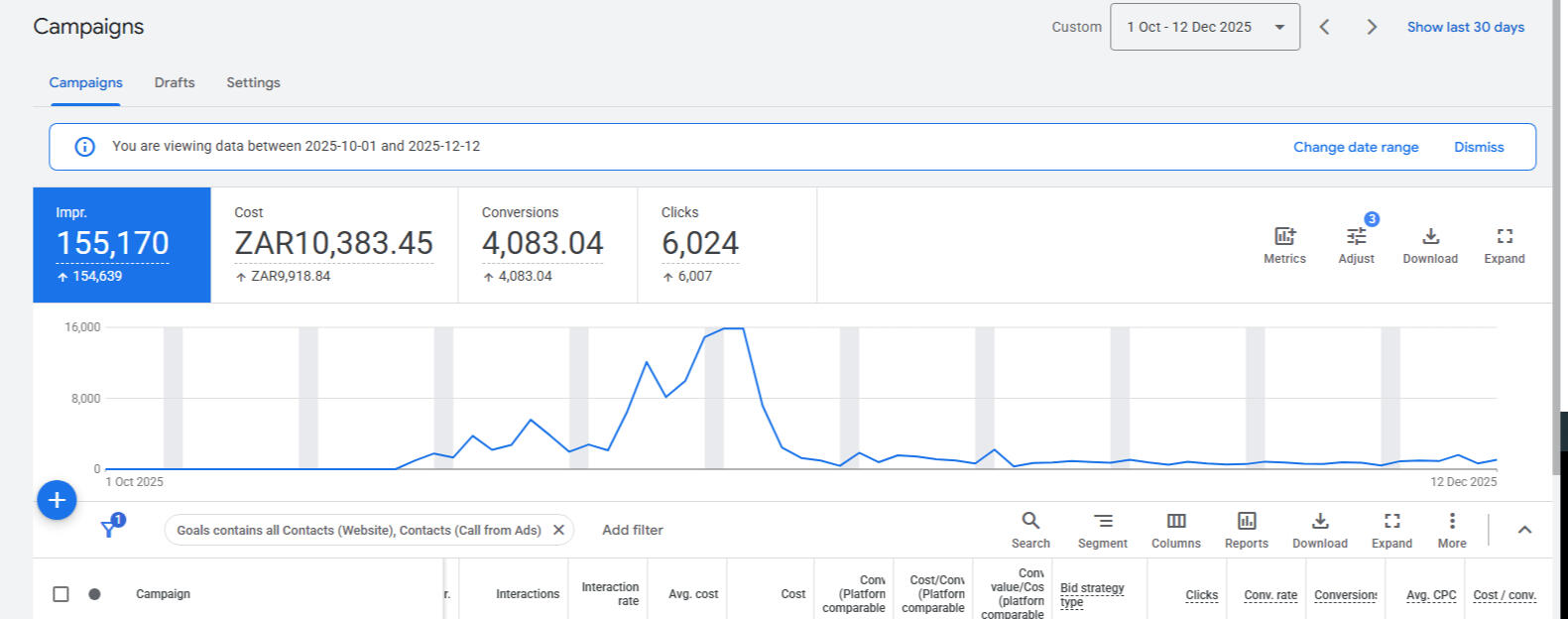1568x619 pixels.
Task: Click the Show last 30 days link
Action: point(1465,27)
